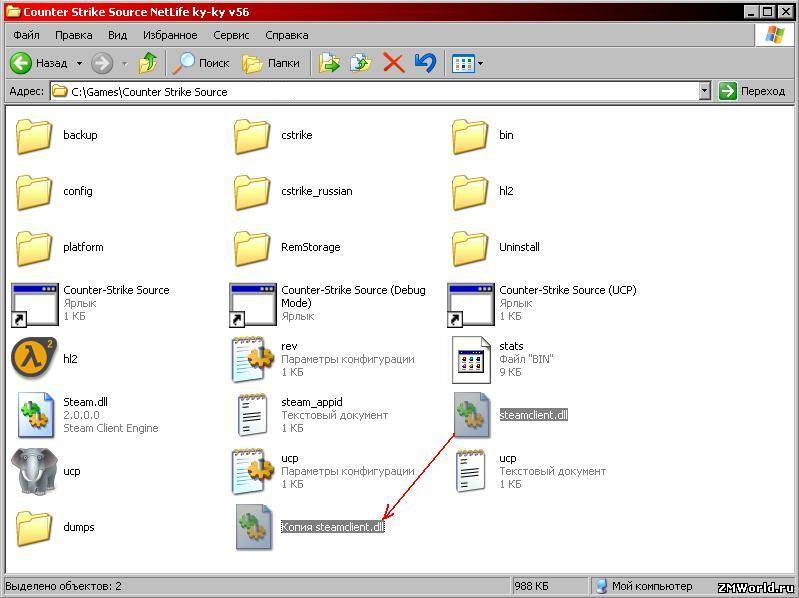Select the ucp configuration settings file icon
The height and width of the screenshot is (598, 799).
[253, 471]
